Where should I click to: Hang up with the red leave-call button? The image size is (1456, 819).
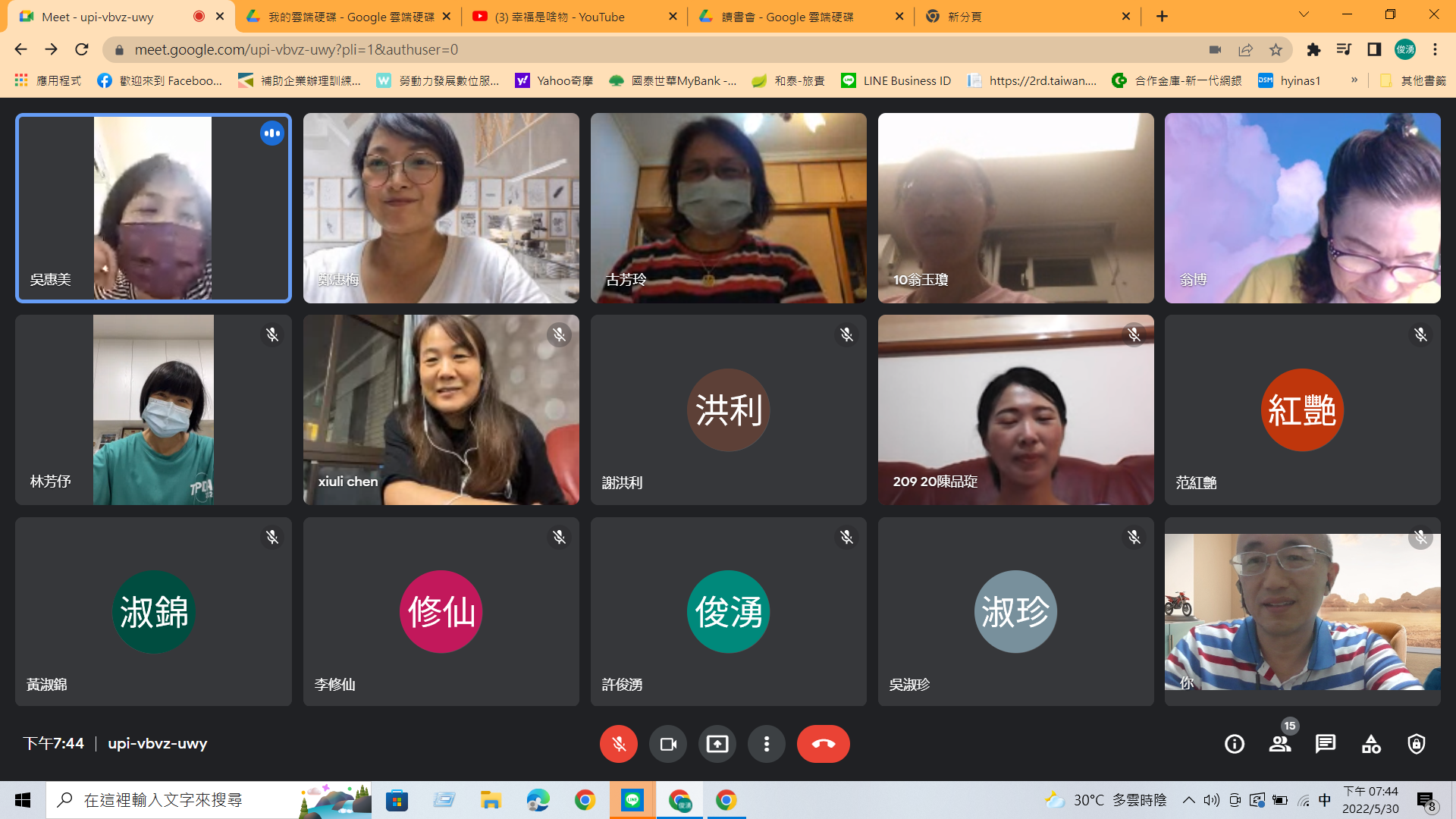(x=823, y=744)
